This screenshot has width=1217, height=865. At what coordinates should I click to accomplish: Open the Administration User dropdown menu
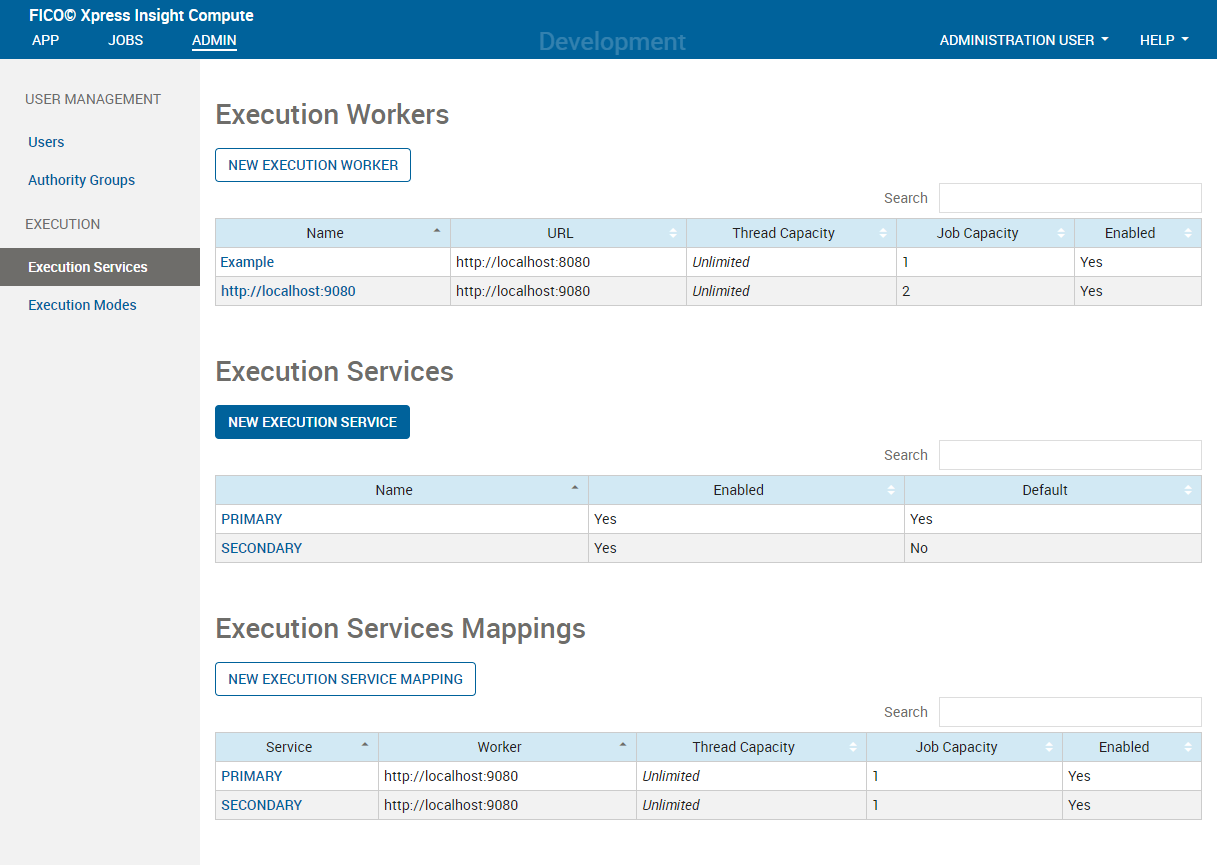tap(1024, 40)
